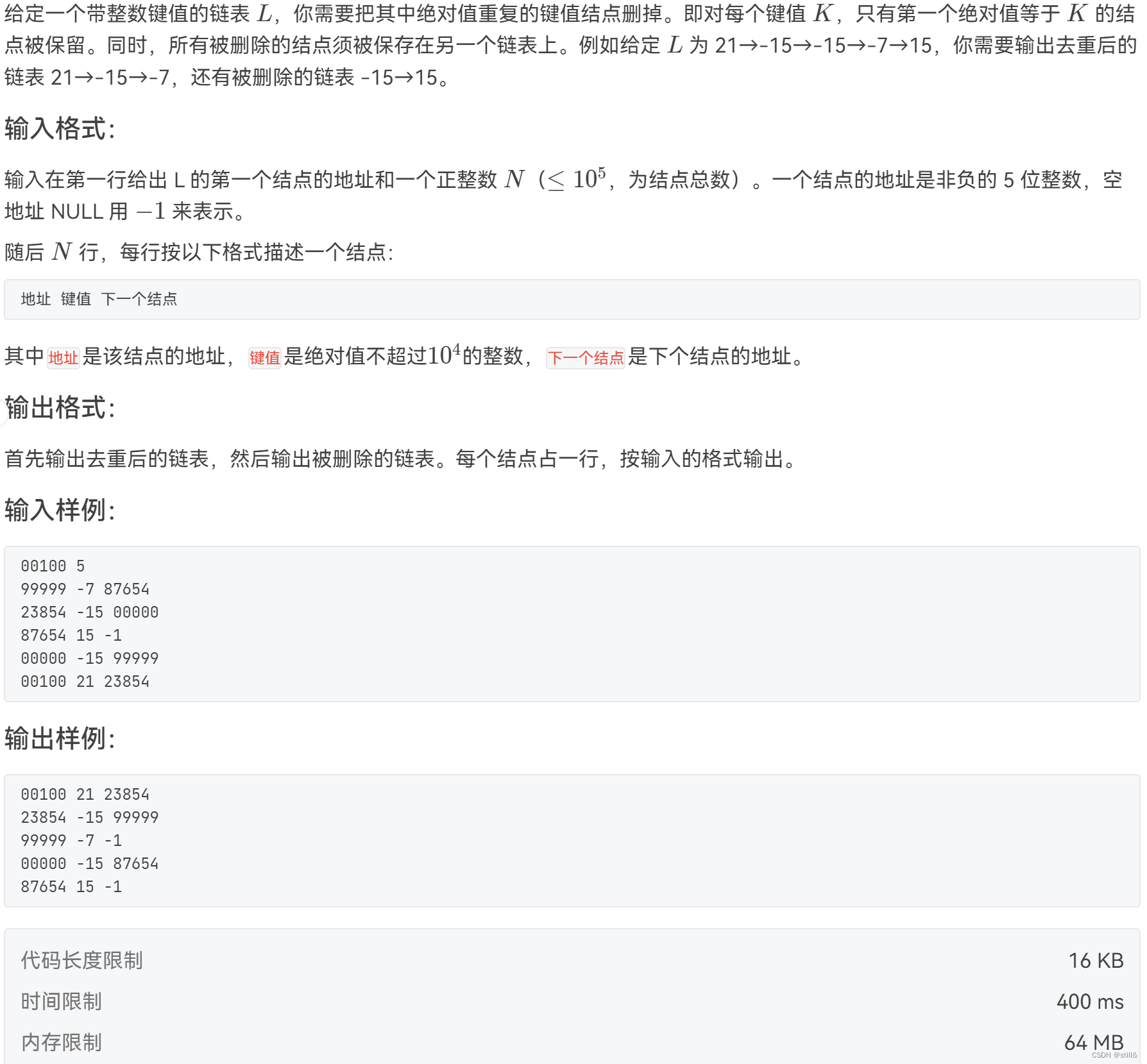This screenshot has height=1064, width=1147.
Task: Click the red 键值 inline code tag
Action: coord(265,357)
